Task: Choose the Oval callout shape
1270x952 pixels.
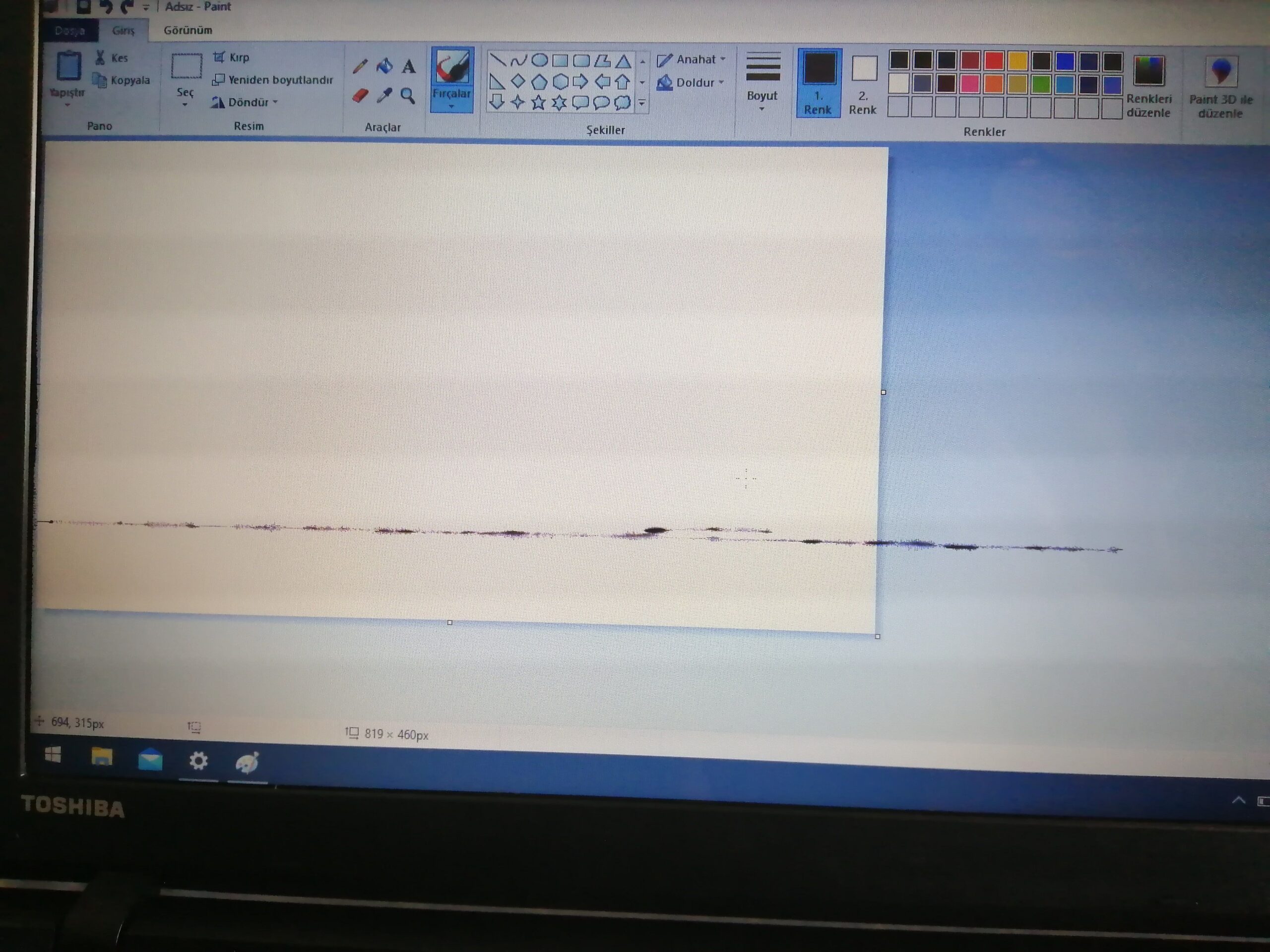Action: (601, 103)
